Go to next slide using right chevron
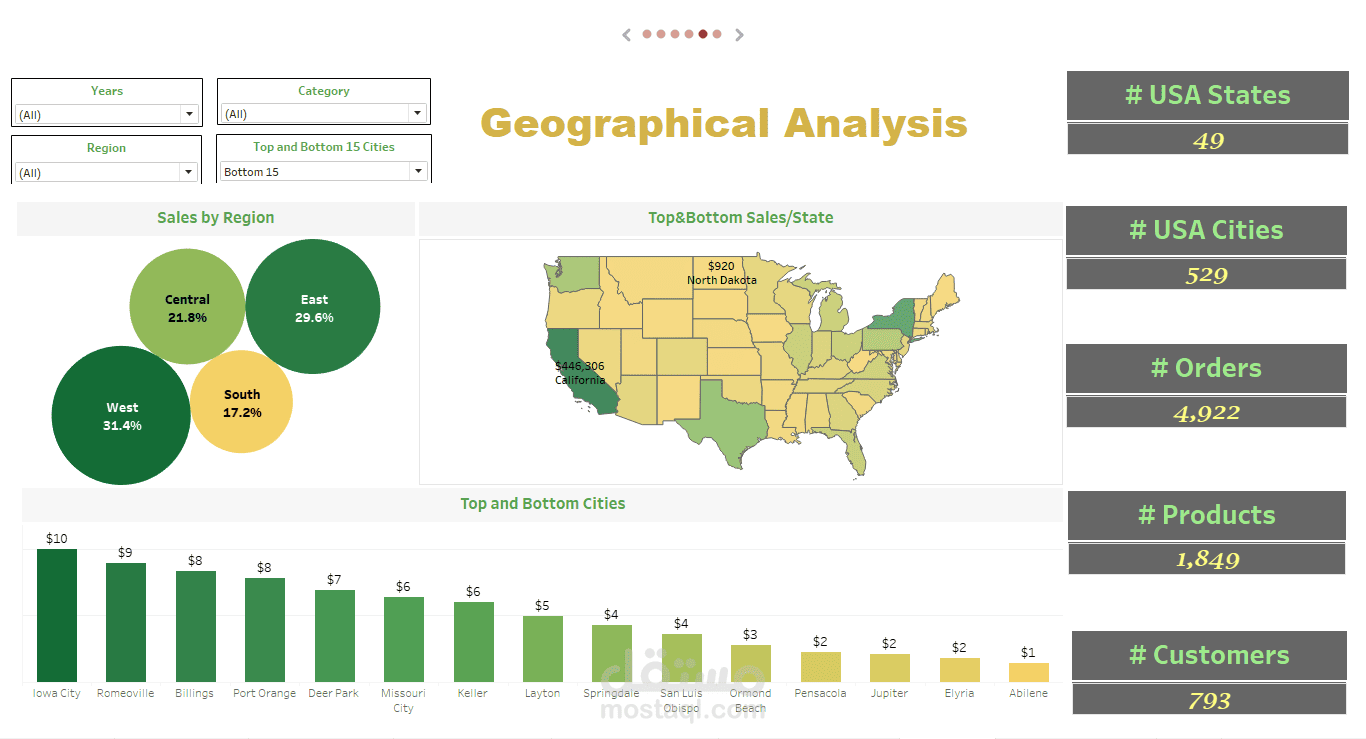 tap(739, 35)
